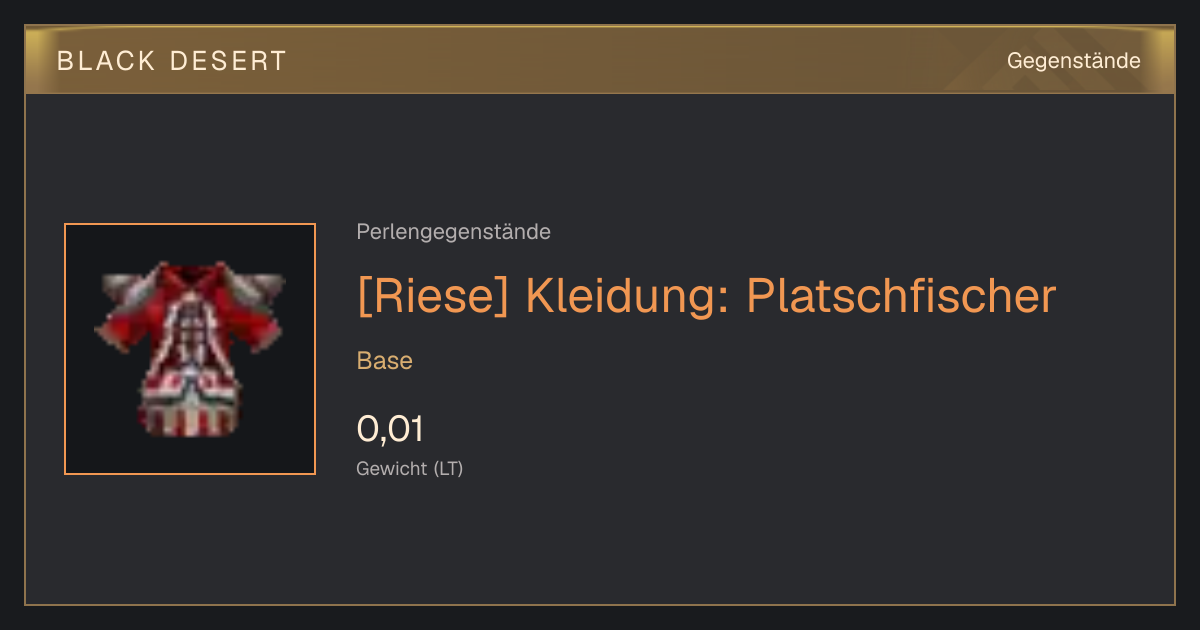1200x630 pixels.
Task: Select the 0,01 weight value
Action: [390, 429]
